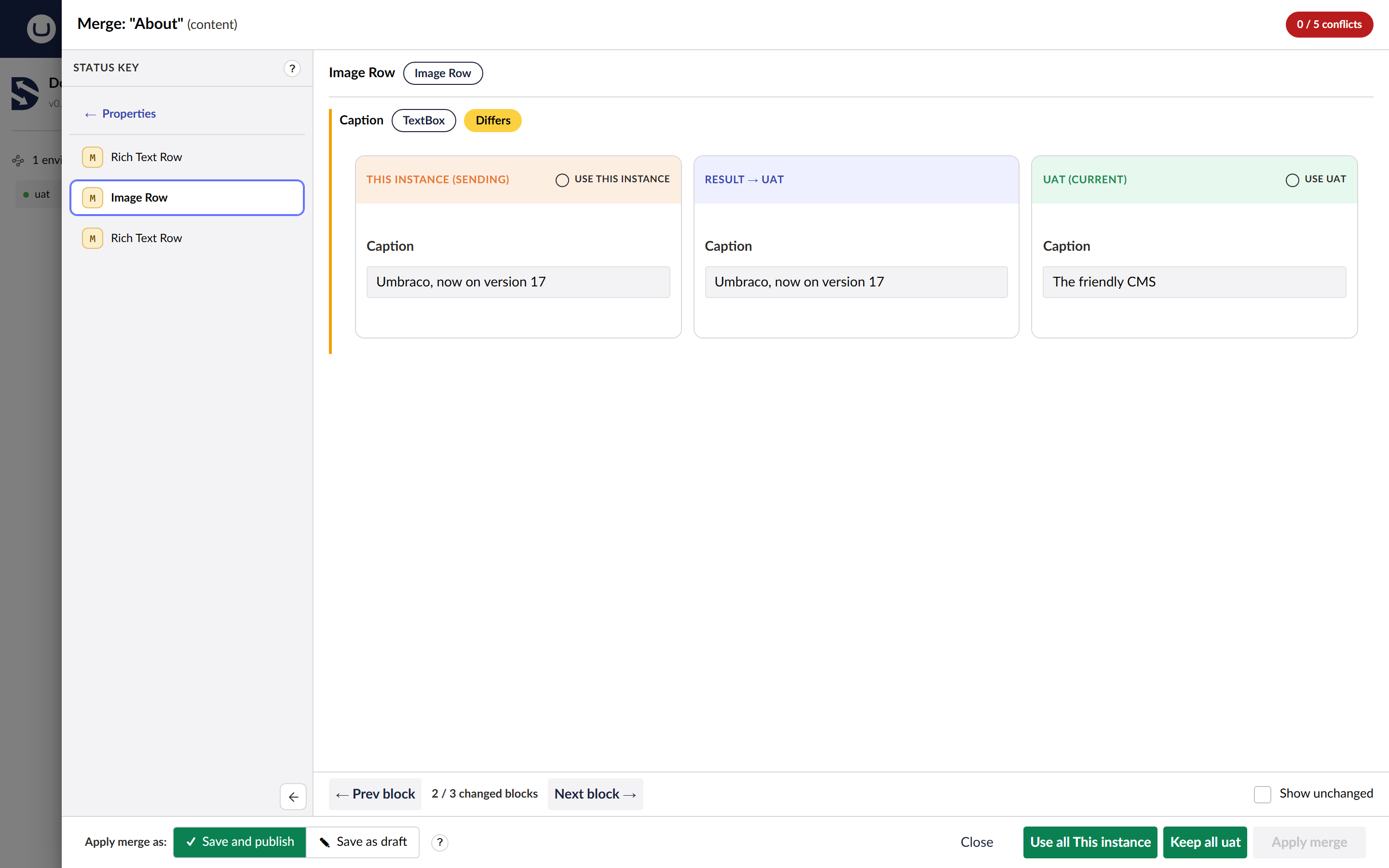The width and height of the screenshot is (1389, 868).
Task: Click the TextBox type tag
Action: 423,121
